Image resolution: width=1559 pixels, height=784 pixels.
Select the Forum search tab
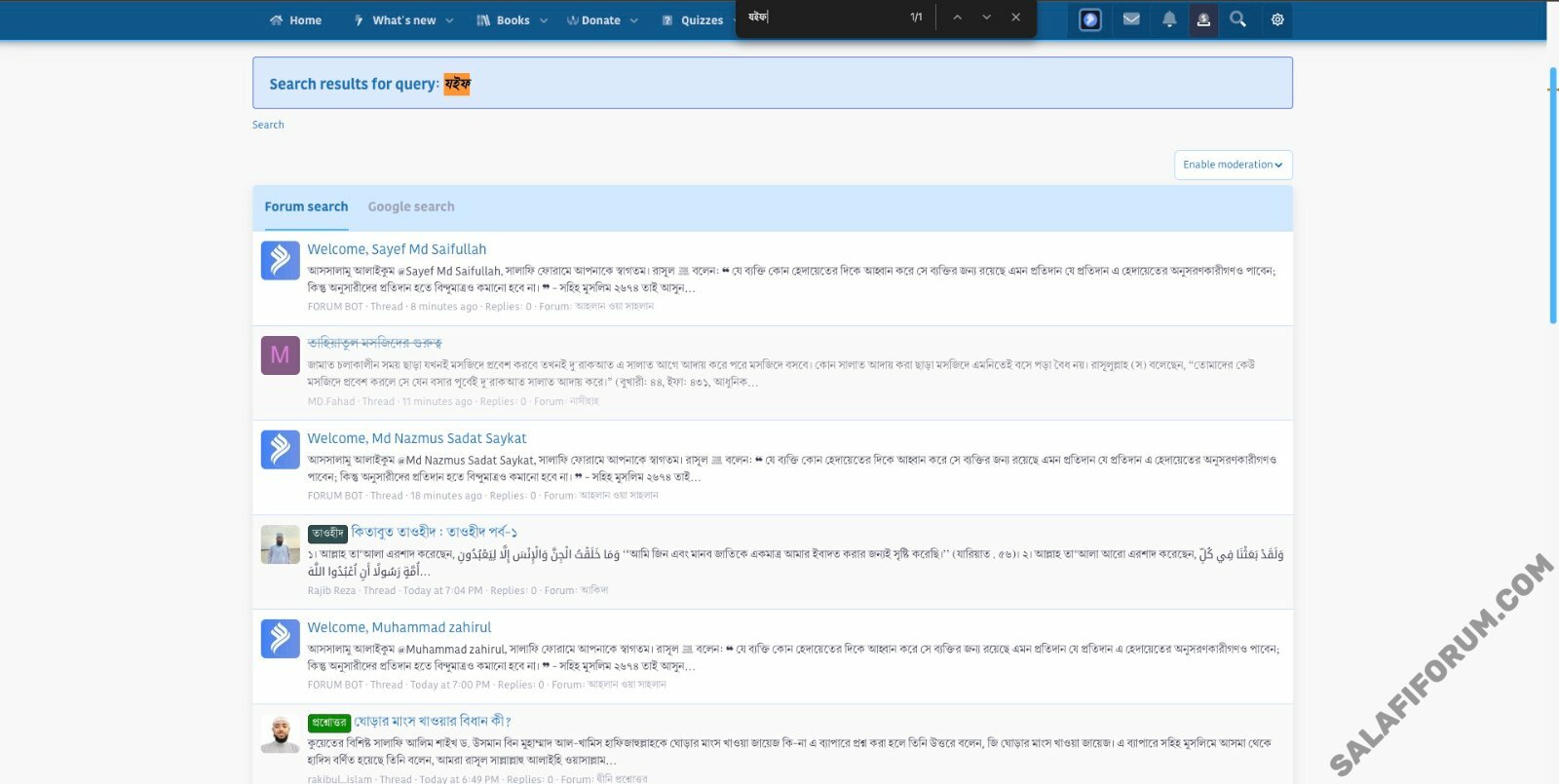[x=306, y=206]
